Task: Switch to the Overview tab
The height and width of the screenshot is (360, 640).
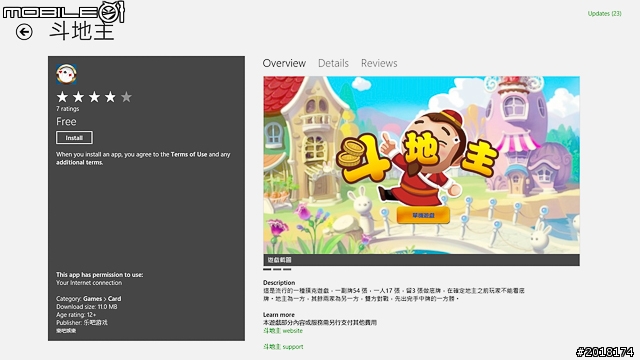Action: [x=284, y=63]
